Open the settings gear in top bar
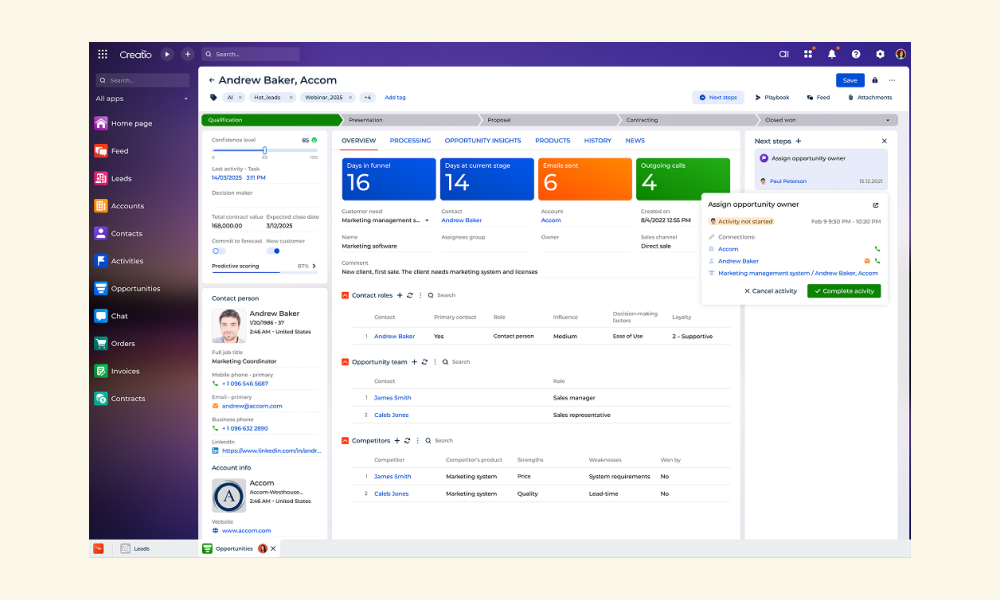This screenshot has width=1000, height=600. [880, 54]
